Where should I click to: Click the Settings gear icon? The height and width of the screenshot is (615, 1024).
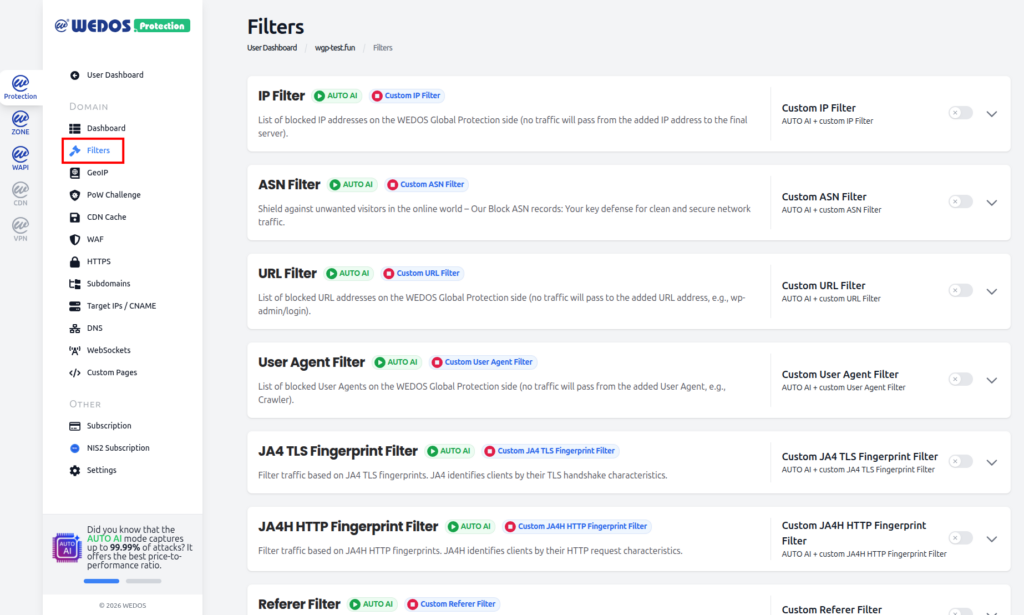[74, 471]
